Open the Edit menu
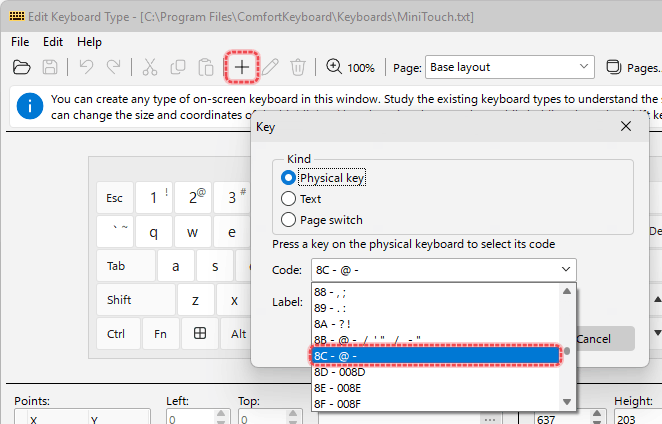Viewport: 662px width, 424px height. click(x=53, y=42)
